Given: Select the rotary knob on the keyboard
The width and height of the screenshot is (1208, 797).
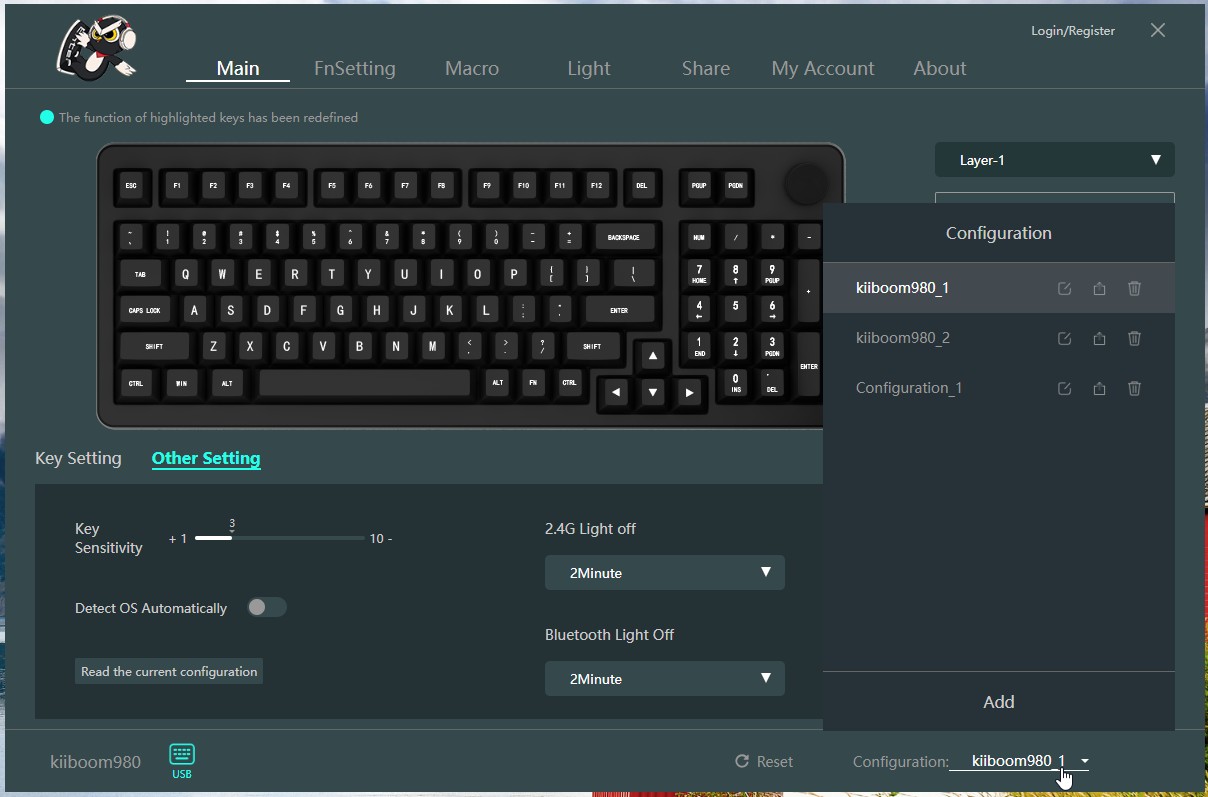Looking at the screenshot, I should pos(806,183).
